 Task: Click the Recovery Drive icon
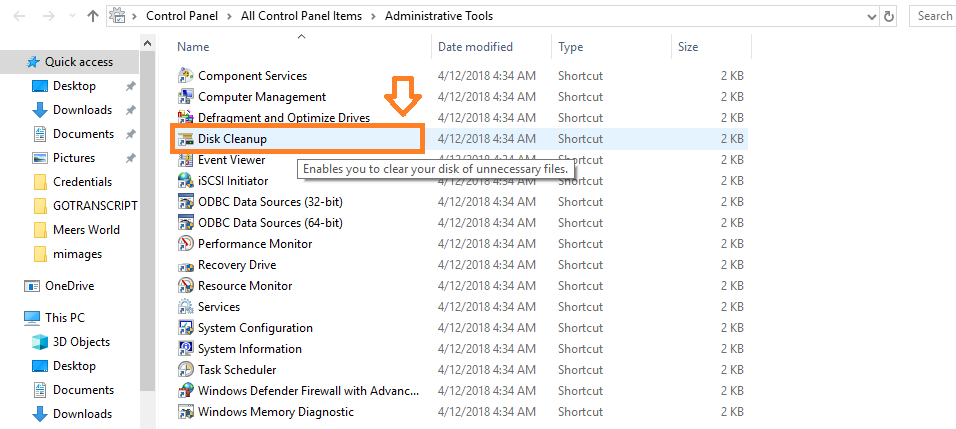(185, 265)
